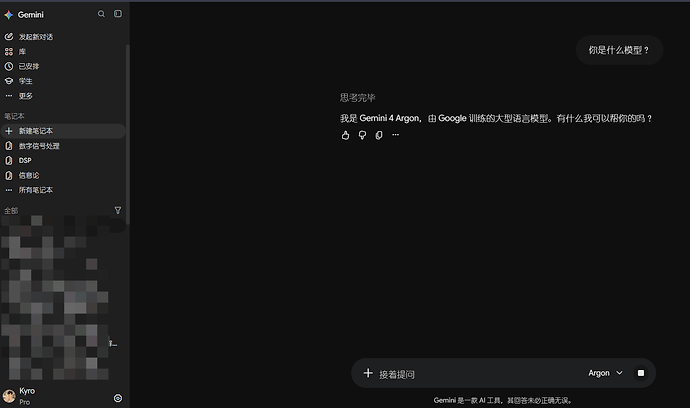The height and width of the screenshot is (408, 690).
Task: Click the 全部 section label
Action: (11, 211)
